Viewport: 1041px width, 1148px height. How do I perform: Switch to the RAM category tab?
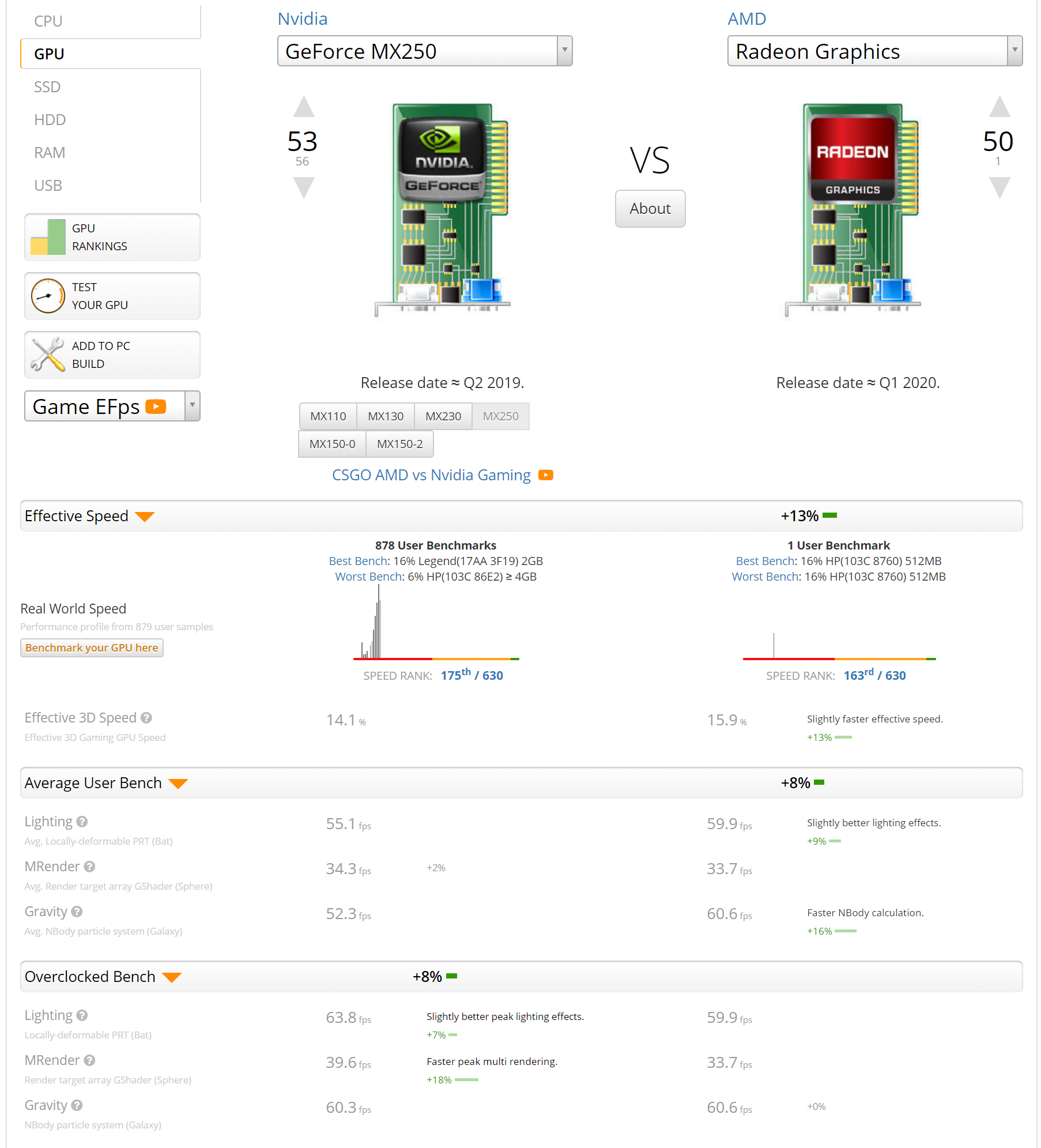pyautogui.click(x=111, y=153)
